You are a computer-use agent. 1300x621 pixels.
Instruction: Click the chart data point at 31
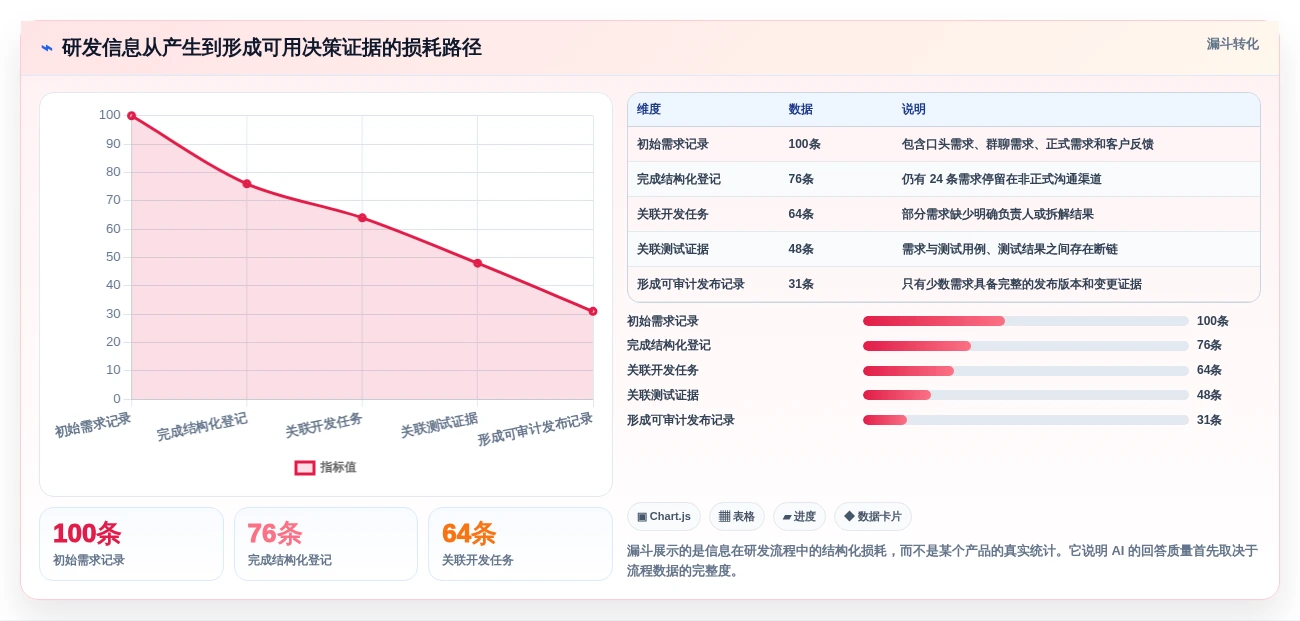point(593,311)
